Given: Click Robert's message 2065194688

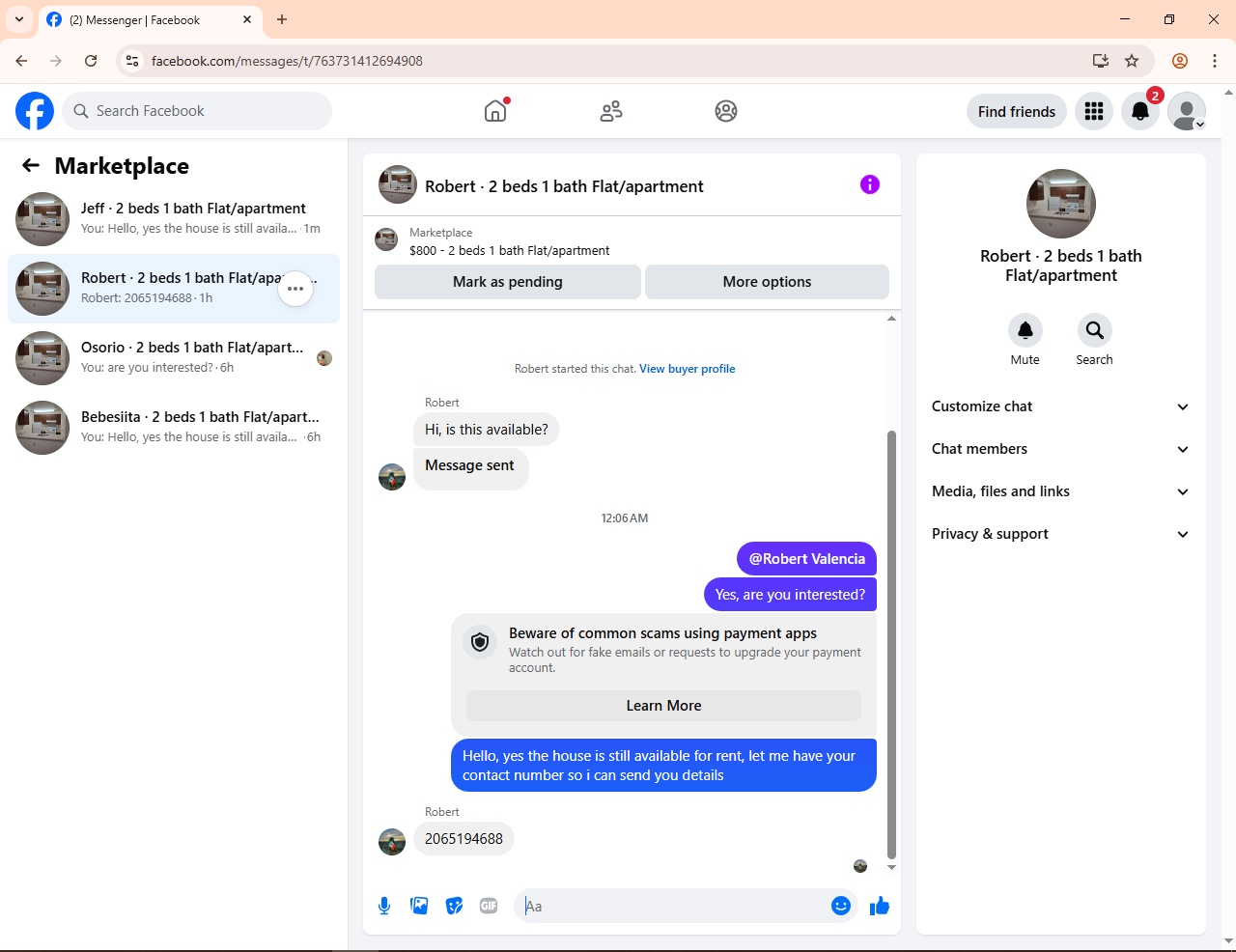Looking at the screenshot, I should 463,839.
